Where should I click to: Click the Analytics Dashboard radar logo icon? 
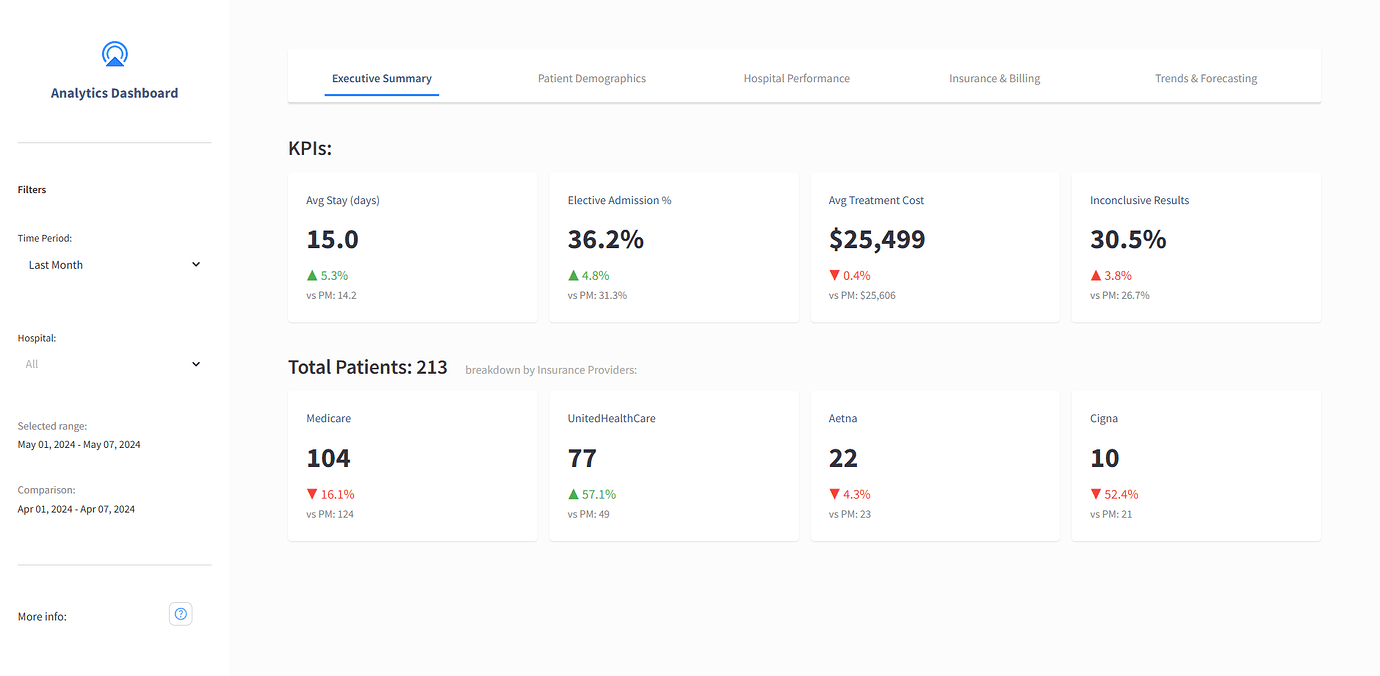click(114, 53)
